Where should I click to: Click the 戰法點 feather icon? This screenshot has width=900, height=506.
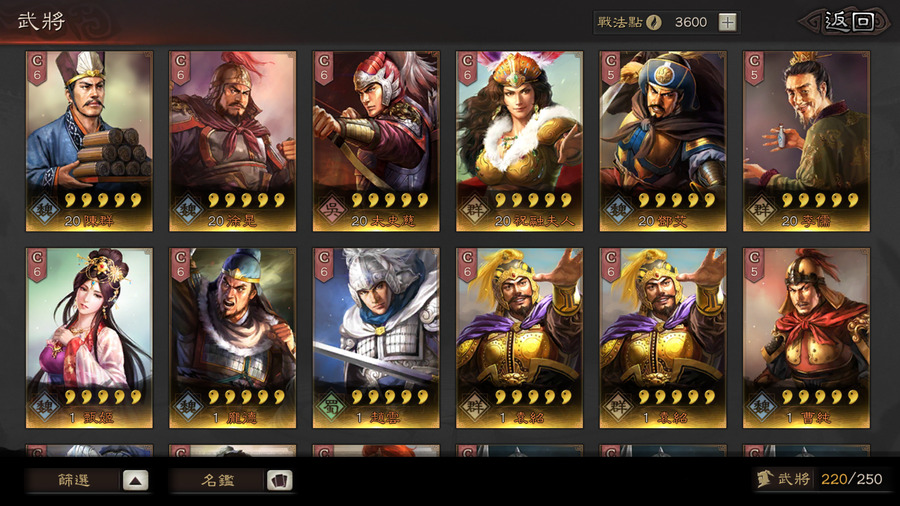click(x=654, y=22)
